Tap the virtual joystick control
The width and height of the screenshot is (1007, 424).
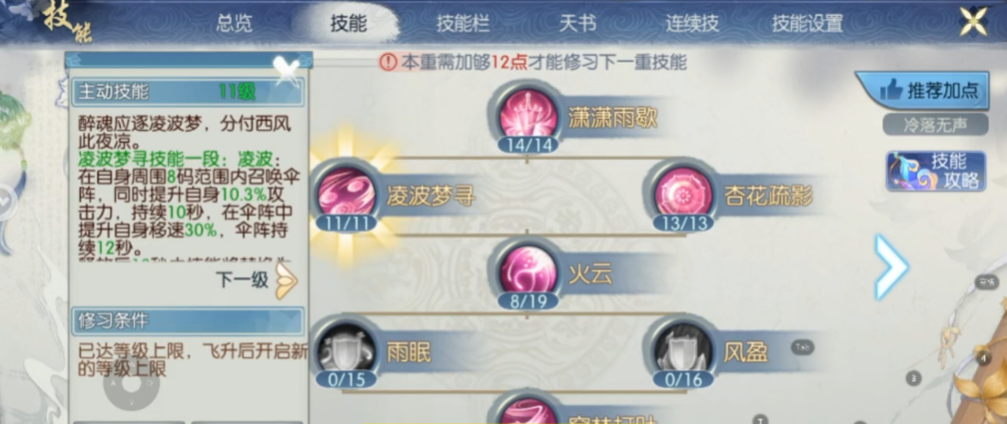pyautogui.click(x=132, y=386)
